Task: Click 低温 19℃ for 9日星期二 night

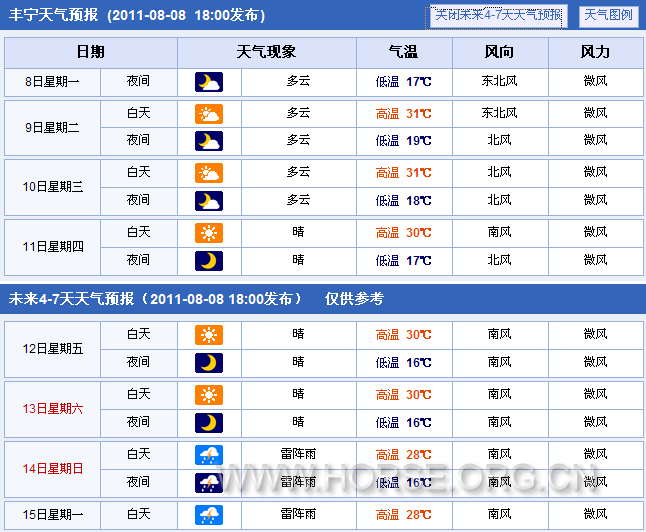Action: coord(403,141)
